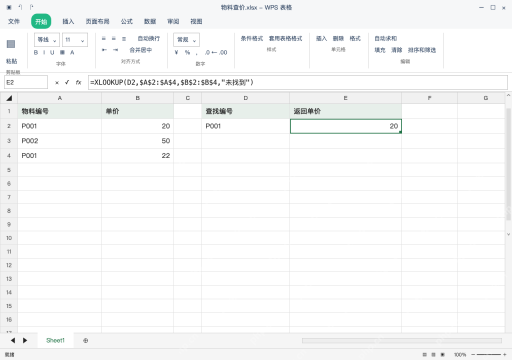Apply percent % number format
The height and width of the screenshot is (360, 512).
[187, 52]
